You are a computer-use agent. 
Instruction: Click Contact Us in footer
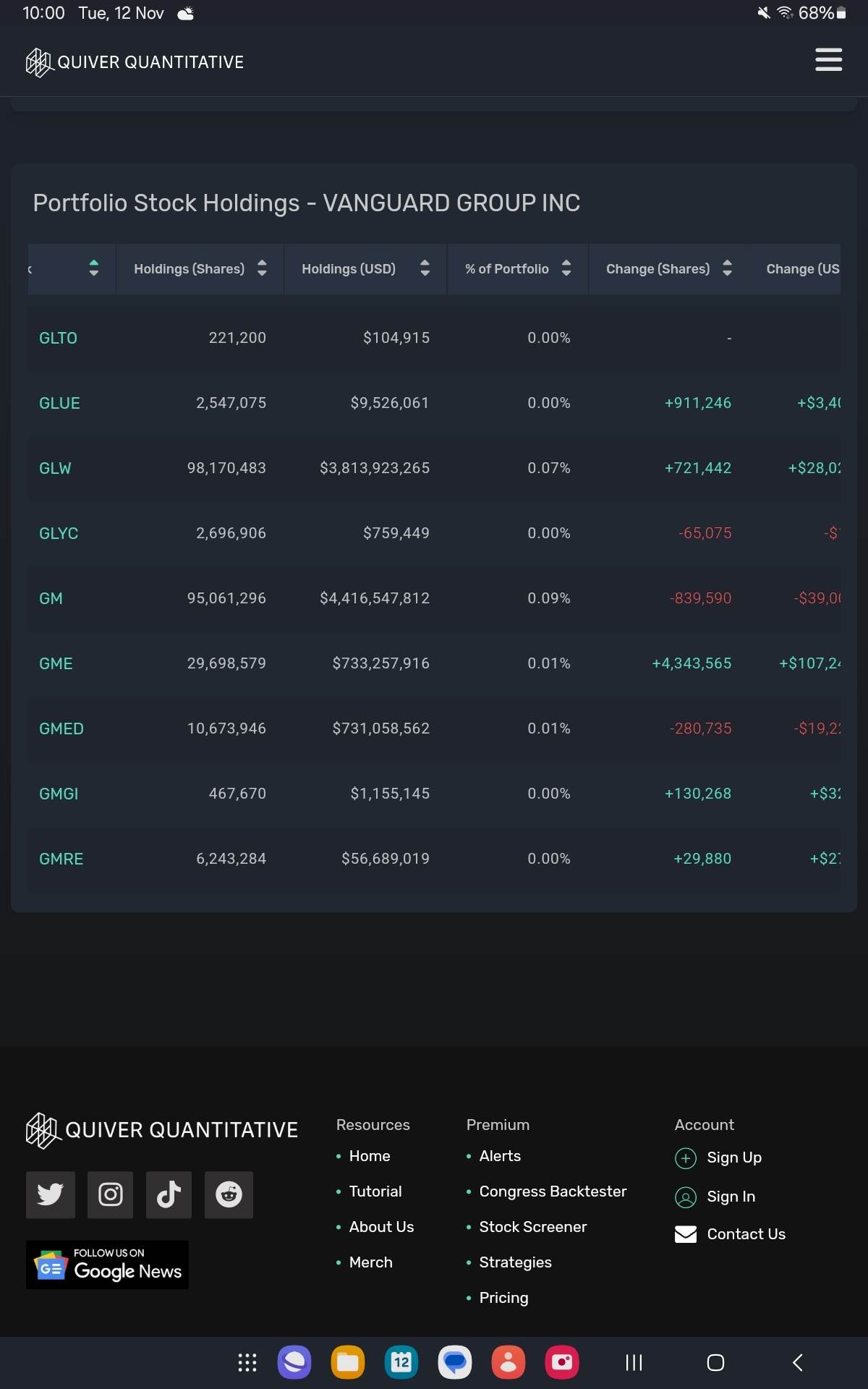(x=745, y=1234)
